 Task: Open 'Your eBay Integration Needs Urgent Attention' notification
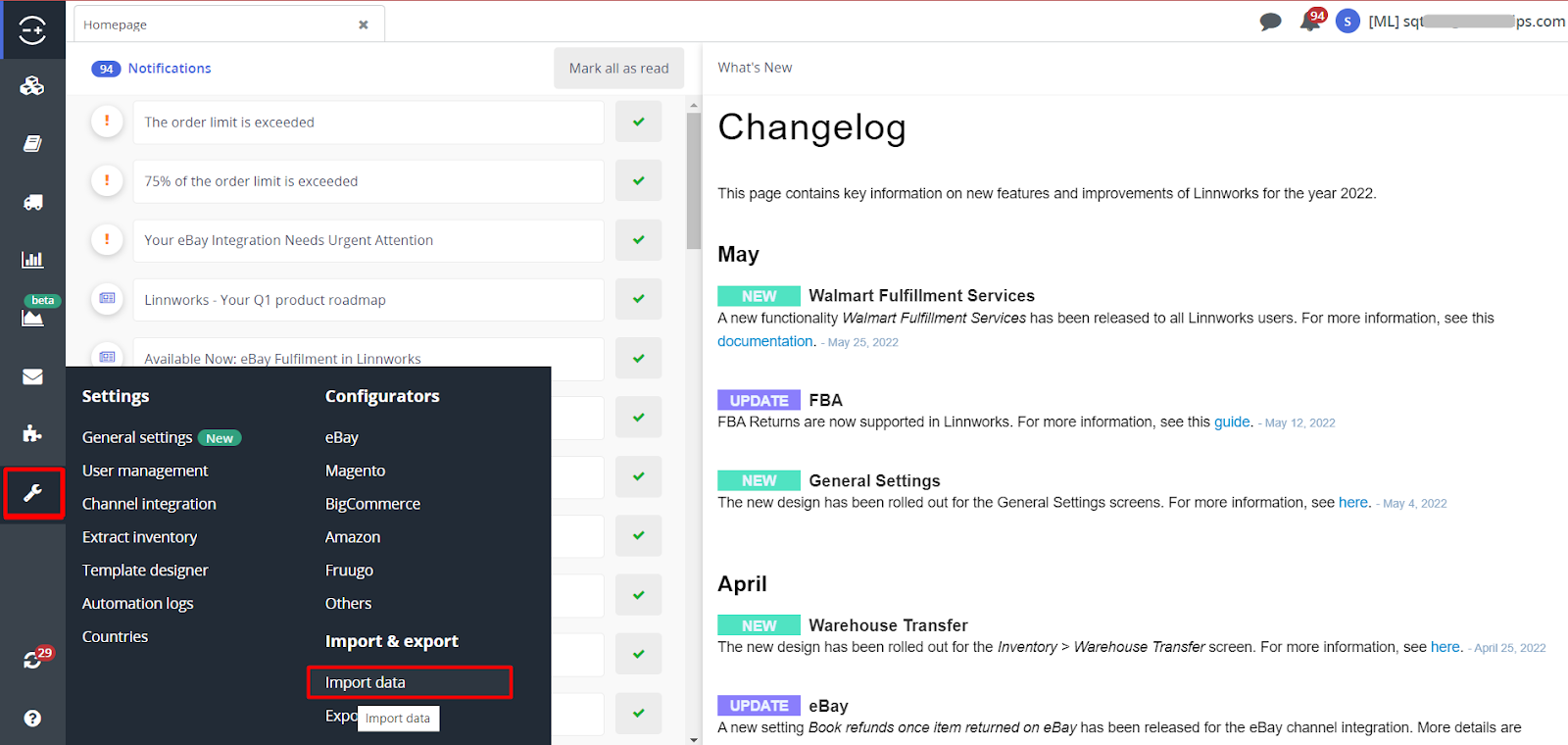point(368,240)
